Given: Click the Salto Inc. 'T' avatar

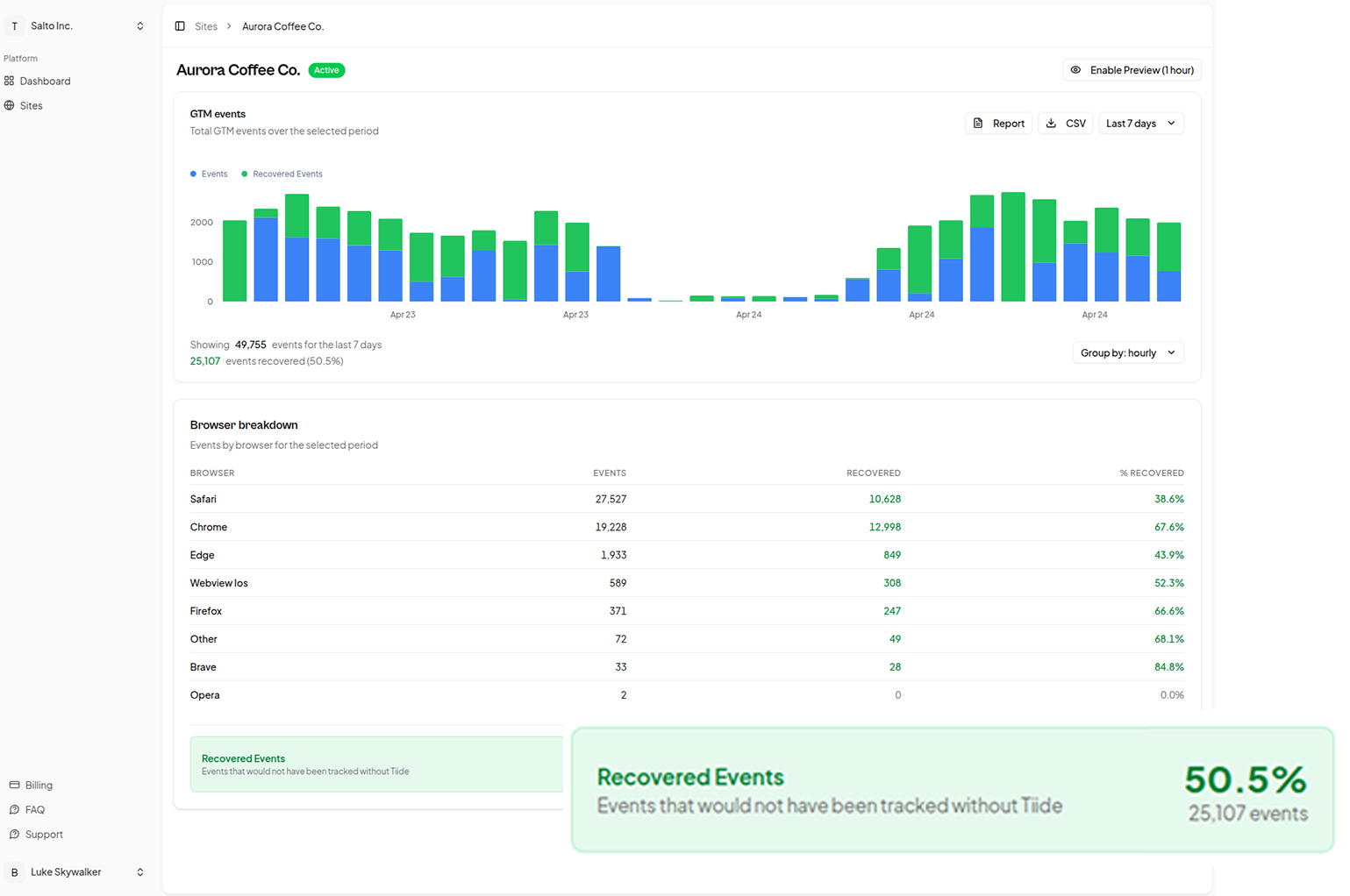Looking at the screenshot, I should pyautogui.click(x=14, y=26).
